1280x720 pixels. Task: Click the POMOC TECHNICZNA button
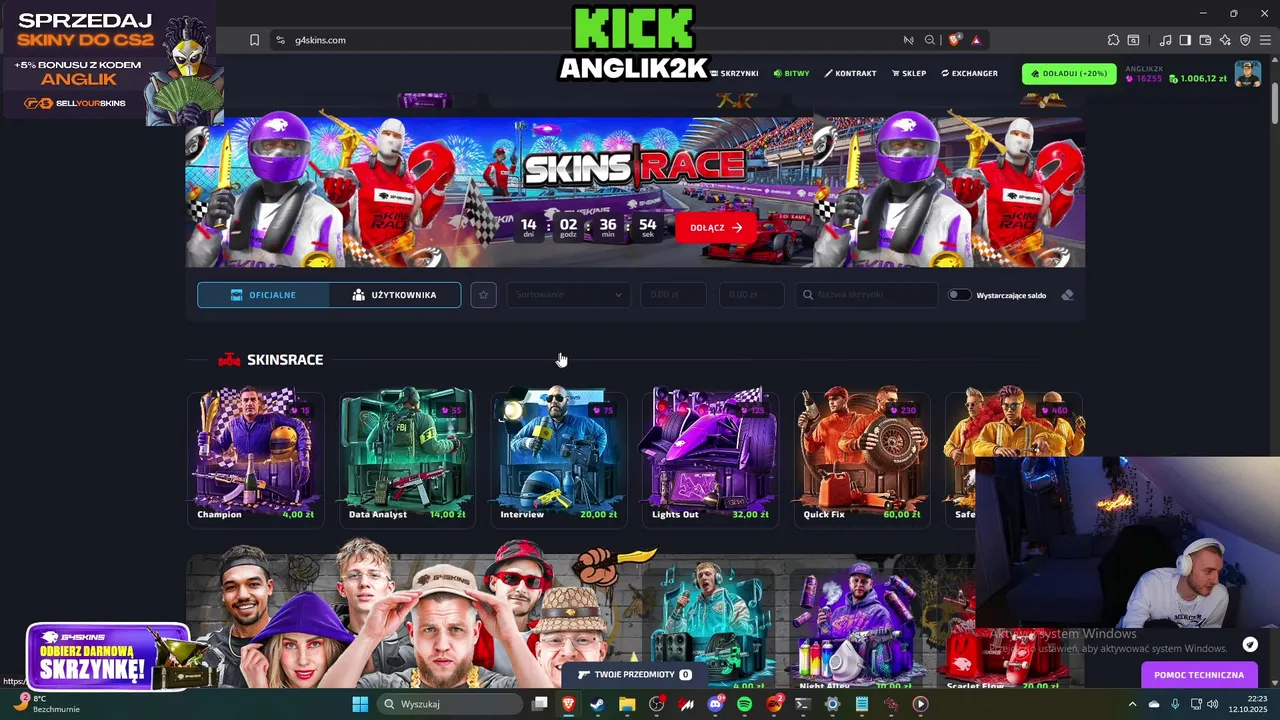[x=1199, y=675]
